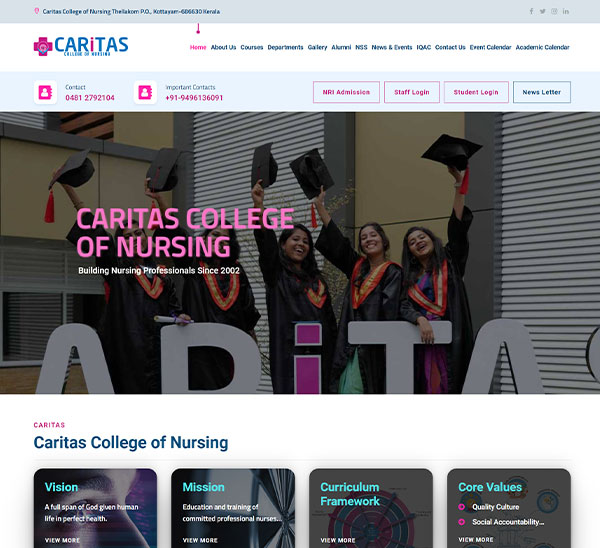The image size is (600, 548).
Task: Click View More on the Vision card
Action: click(x=62, y=540)
